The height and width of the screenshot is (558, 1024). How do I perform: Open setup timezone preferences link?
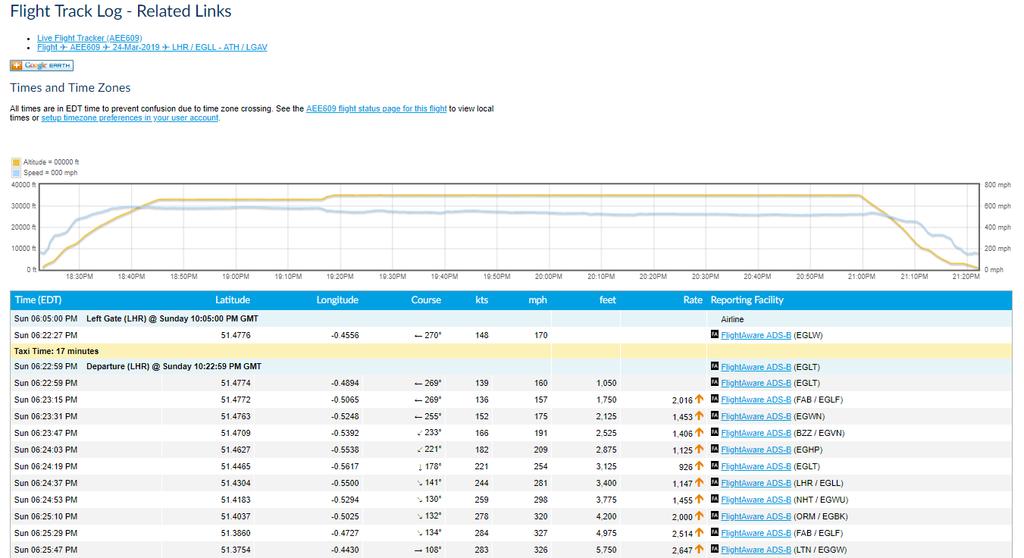[x=130, y=118]
